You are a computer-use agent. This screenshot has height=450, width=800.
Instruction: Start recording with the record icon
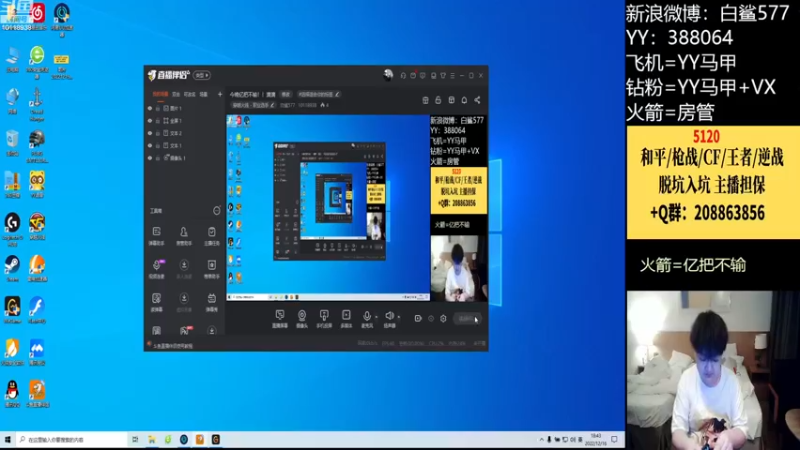pyautogui.click(x=418, y=318)
